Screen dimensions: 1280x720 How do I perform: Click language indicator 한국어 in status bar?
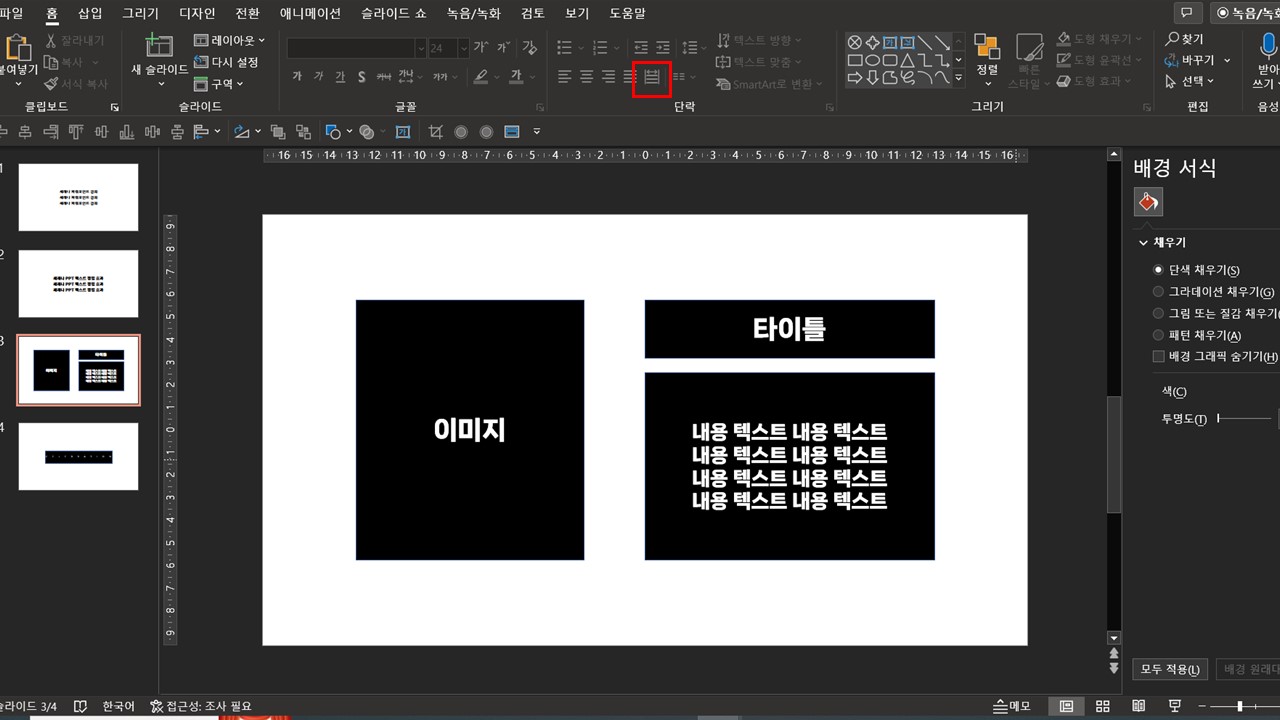(x=118, y=706)
